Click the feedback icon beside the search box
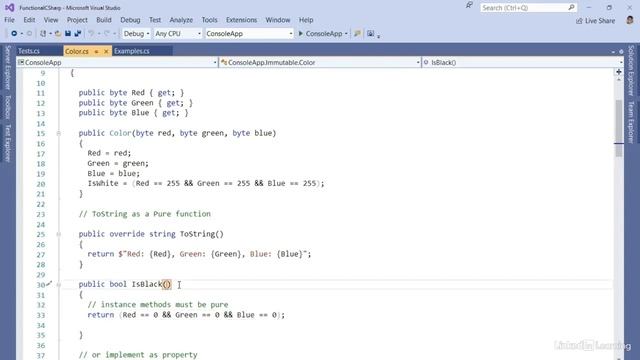 469,6
